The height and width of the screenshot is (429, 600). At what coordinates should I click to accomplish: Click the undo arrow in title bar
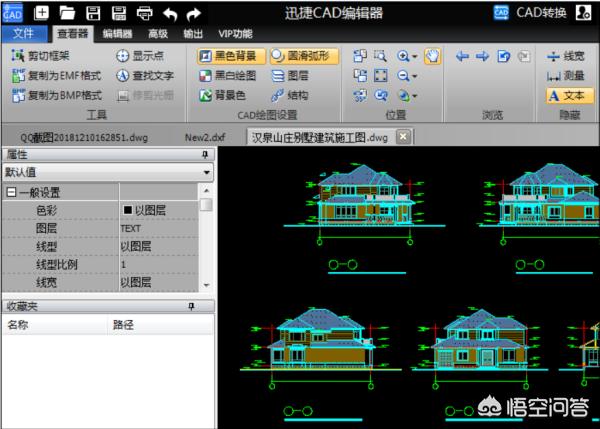(169, 13)
